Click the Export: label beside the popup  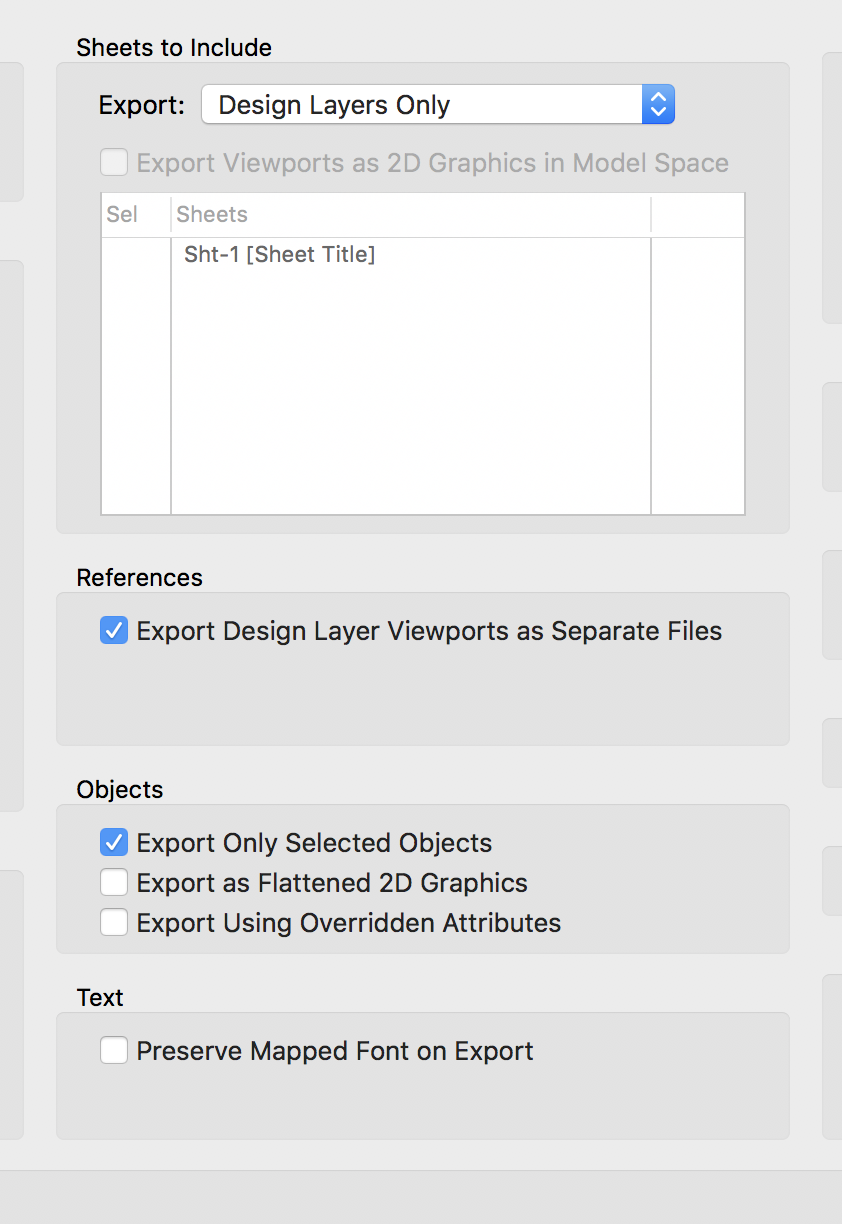pos(142,105)
